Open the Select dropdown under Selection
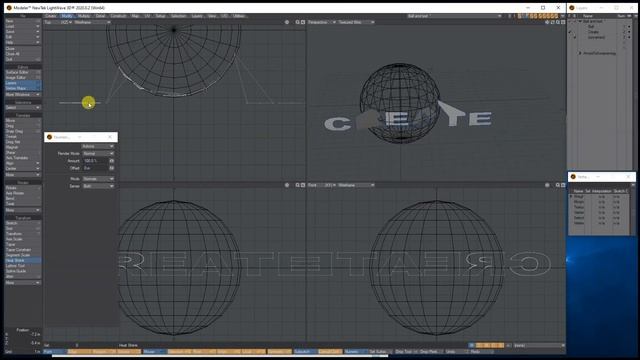This screenshot has width=640, height=360. (x=23, y=107)
